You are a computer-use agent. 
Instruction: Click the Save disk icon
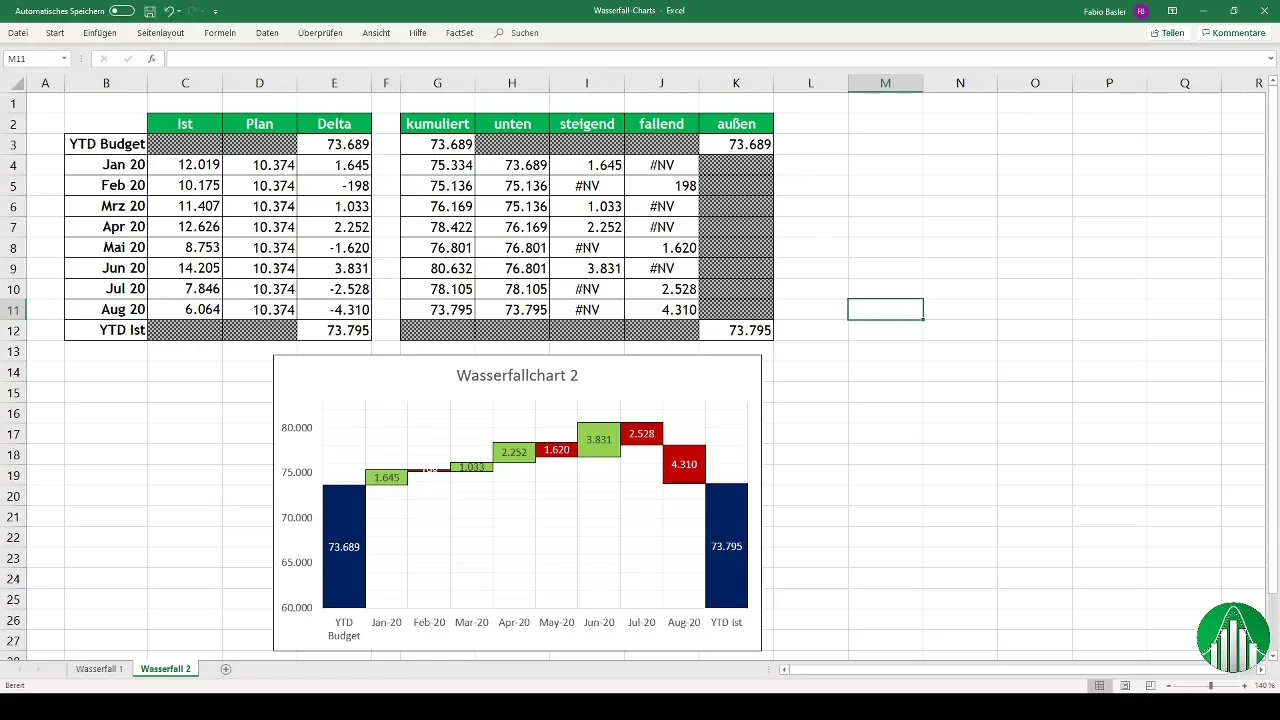click(x=149, y=11)
